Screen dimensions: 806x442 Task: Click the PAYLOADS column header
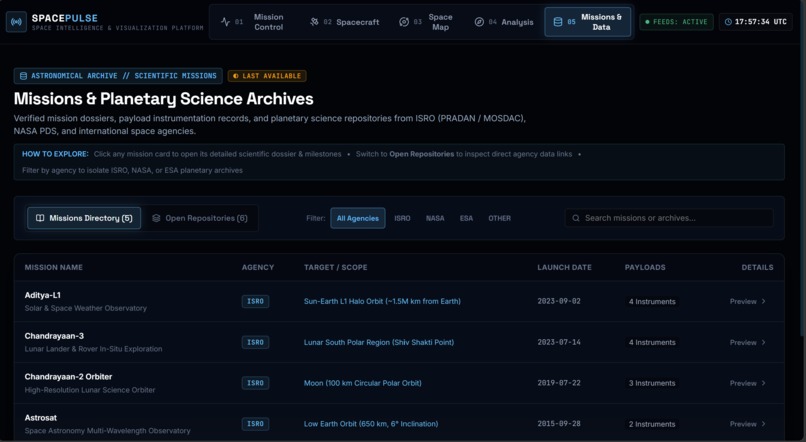[x=645, y=268]
